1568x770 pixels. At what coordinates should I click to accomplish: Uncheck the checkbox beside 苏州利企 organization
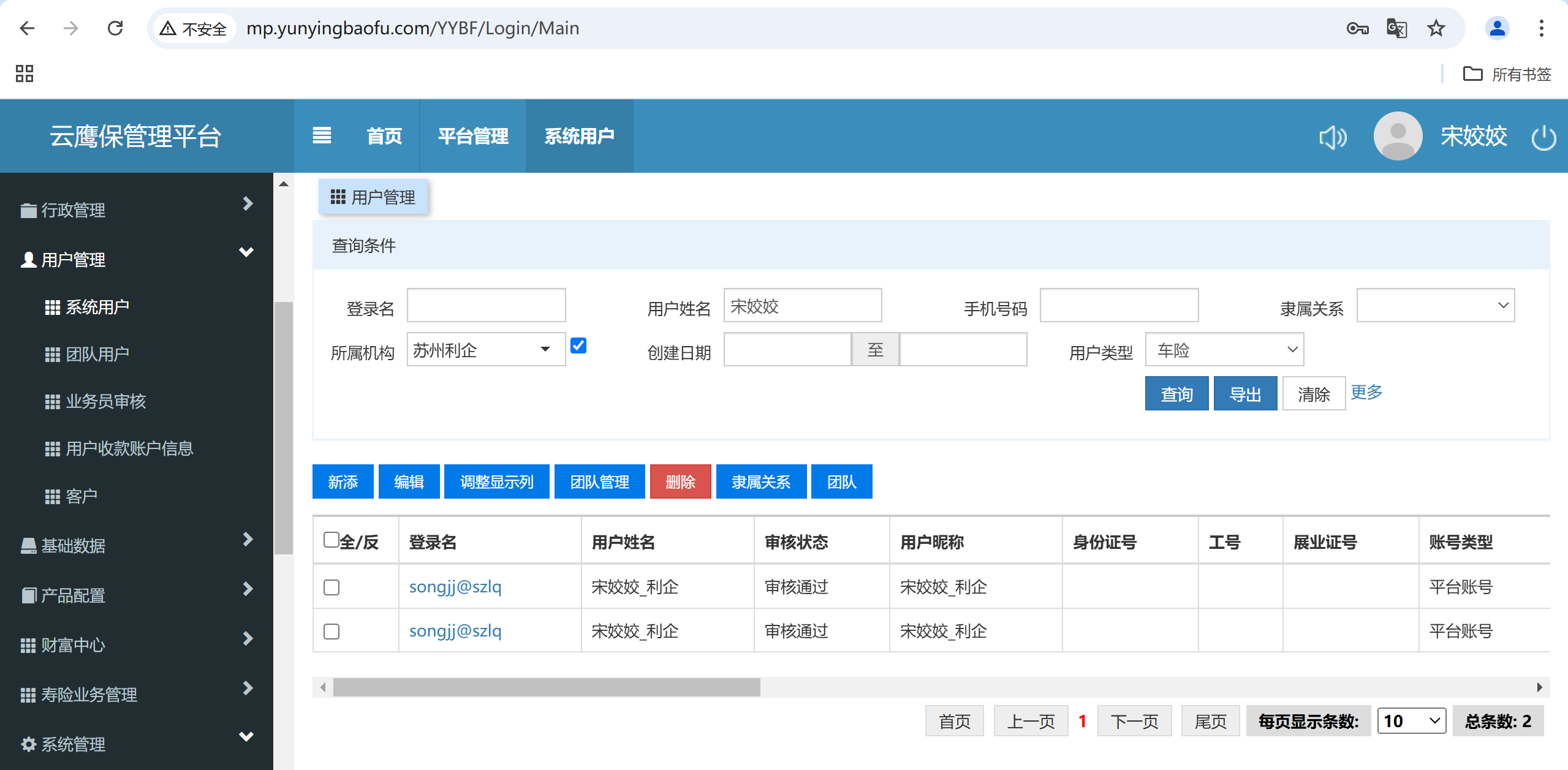point(578,346)
